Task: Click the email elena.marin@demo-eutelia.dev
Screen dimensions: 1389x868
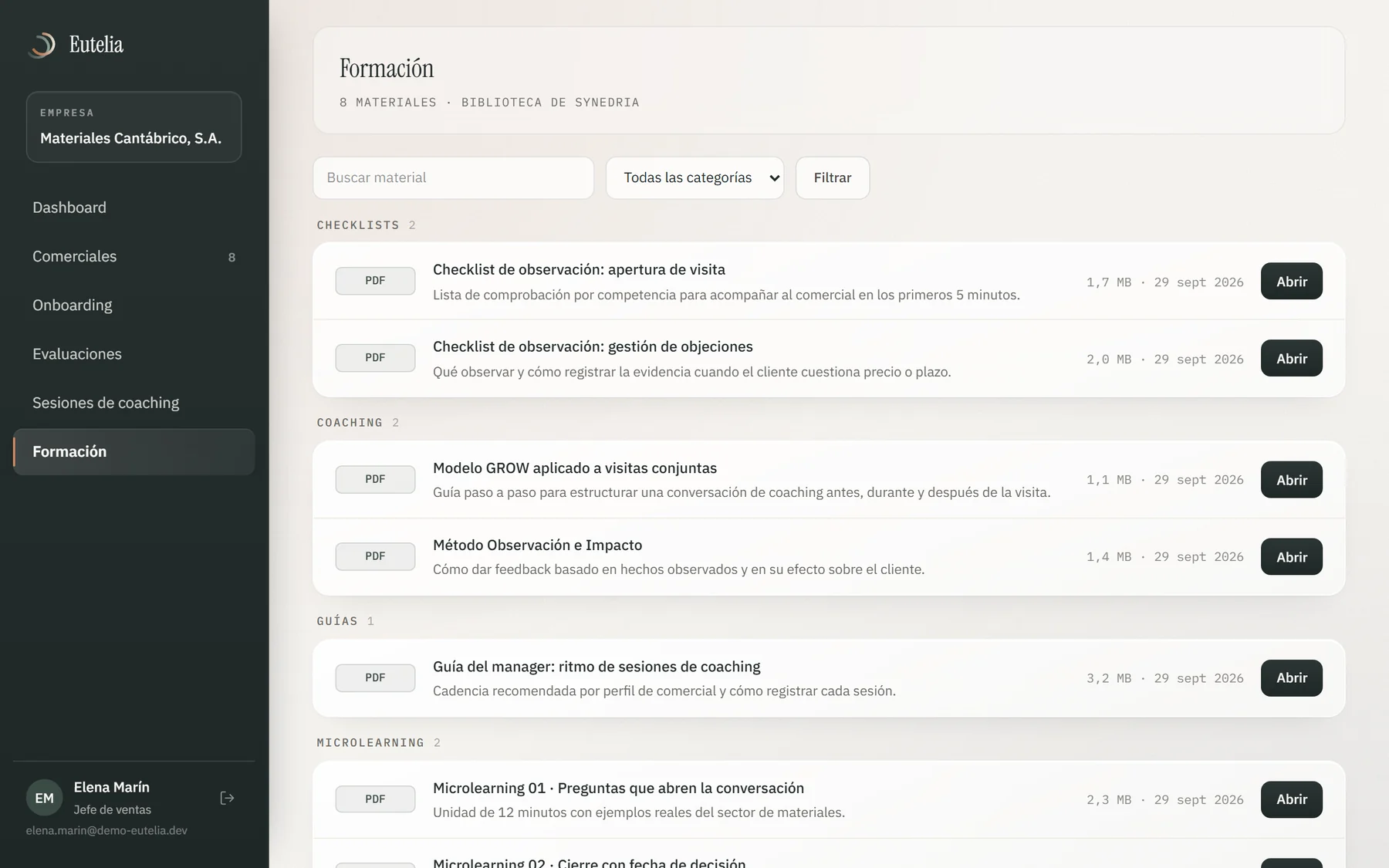Action: (x=106, y=830)
